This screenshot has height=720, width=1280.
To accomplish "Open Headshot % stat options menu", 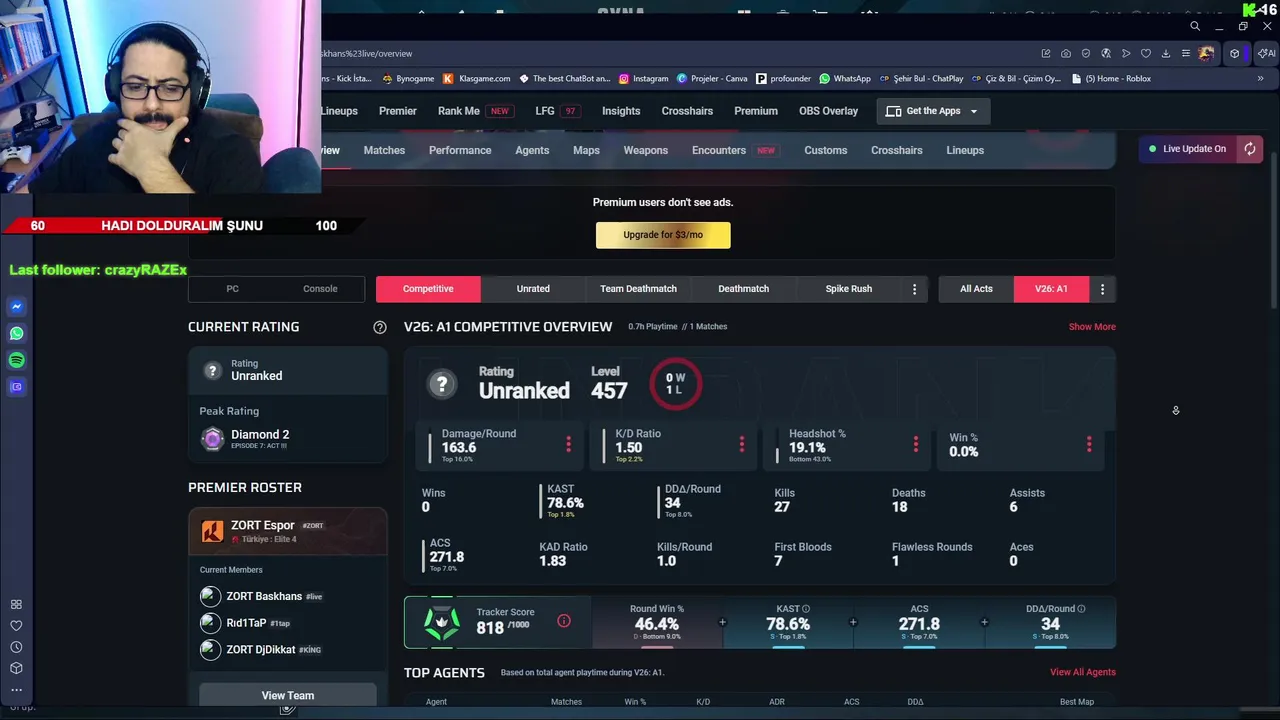I will [x=915, y=444].
